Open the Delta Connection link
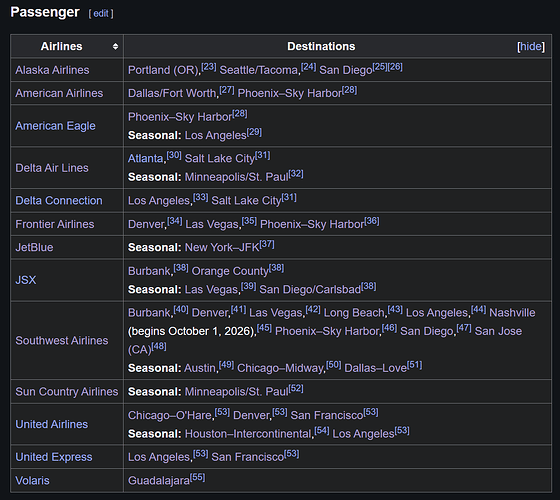560x500 pixels. pos(59,200)
